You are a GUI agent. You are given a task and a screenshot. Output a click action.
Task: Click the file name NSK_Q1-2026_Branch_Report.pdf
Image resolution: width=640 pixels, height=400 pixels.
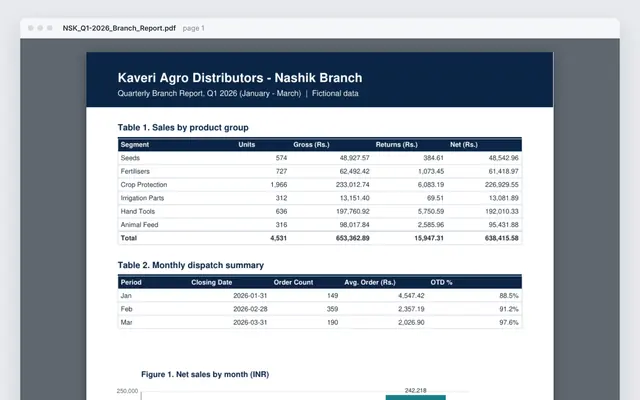119,28
